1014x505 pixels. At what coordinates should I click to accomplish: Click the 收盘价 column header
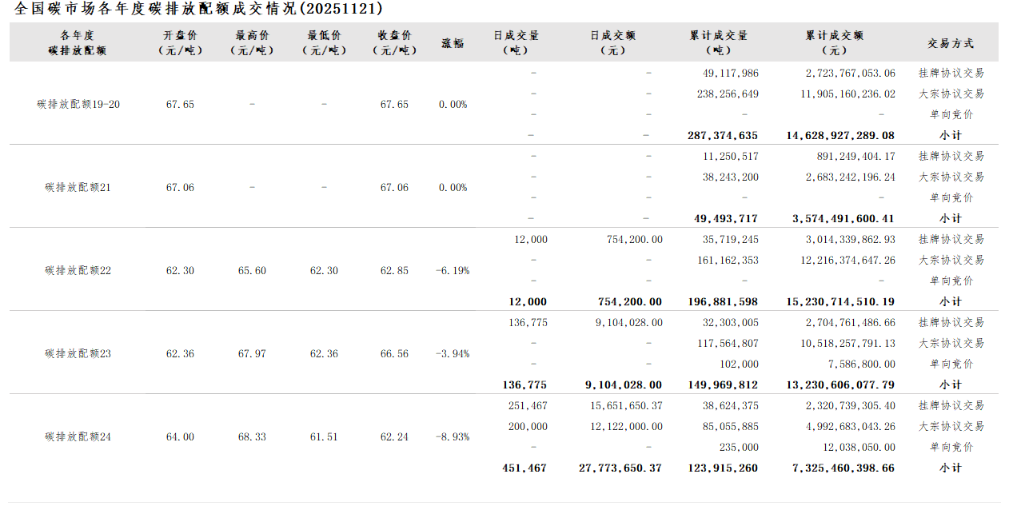pyautogui.click(x=395, y=43)
